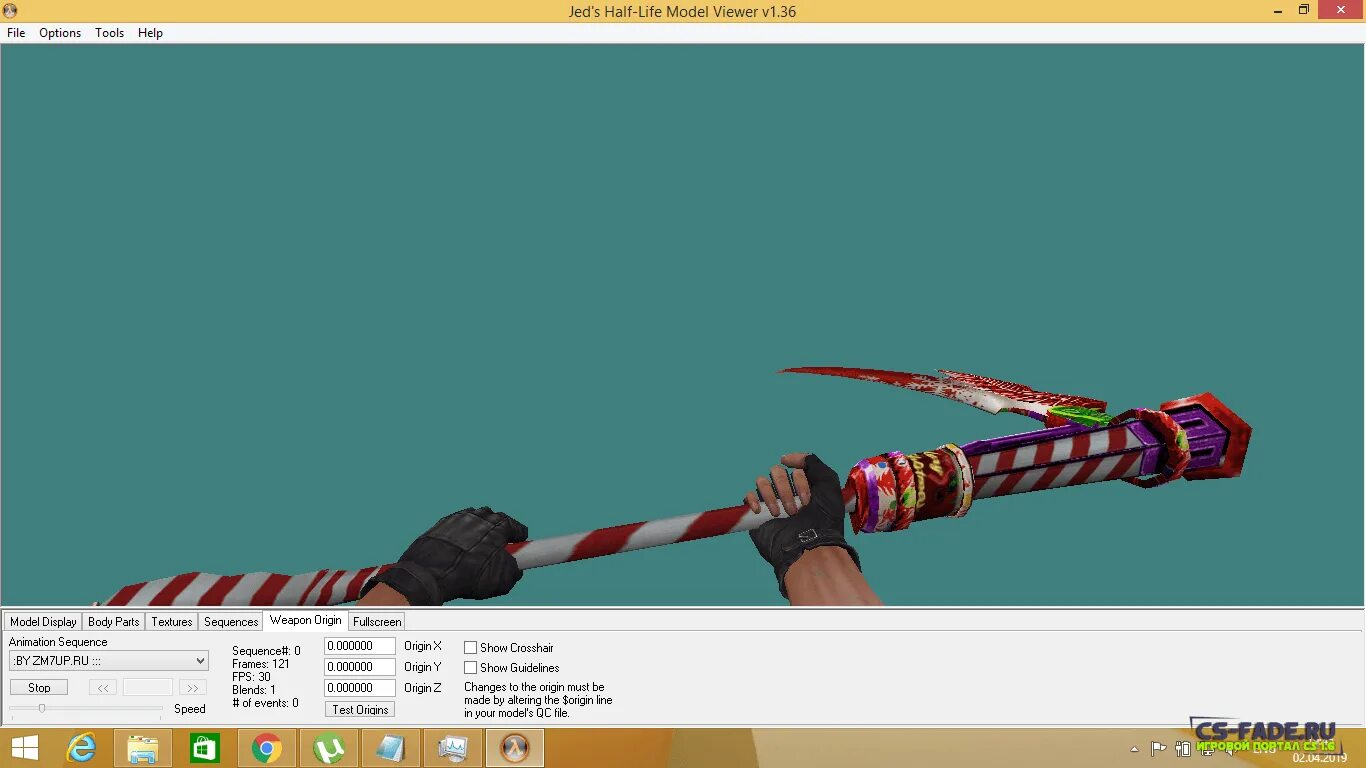Select the Weapon Origin tab
This screenshot has width=1366, height=768.
click(306, 620)
